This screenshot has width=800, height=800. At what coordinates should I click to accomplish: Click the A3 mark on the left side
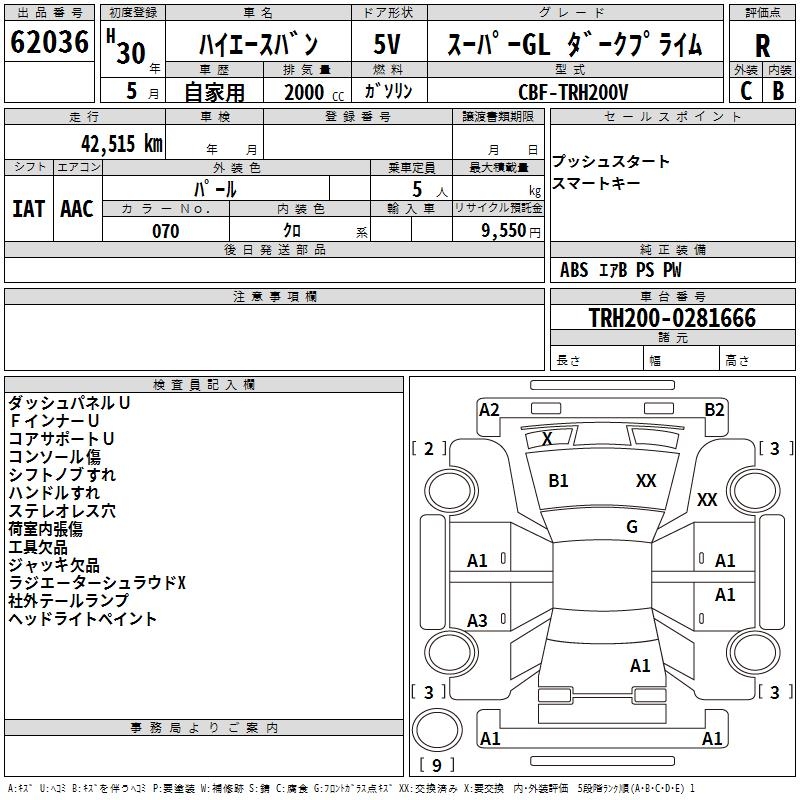click(477, 621)
